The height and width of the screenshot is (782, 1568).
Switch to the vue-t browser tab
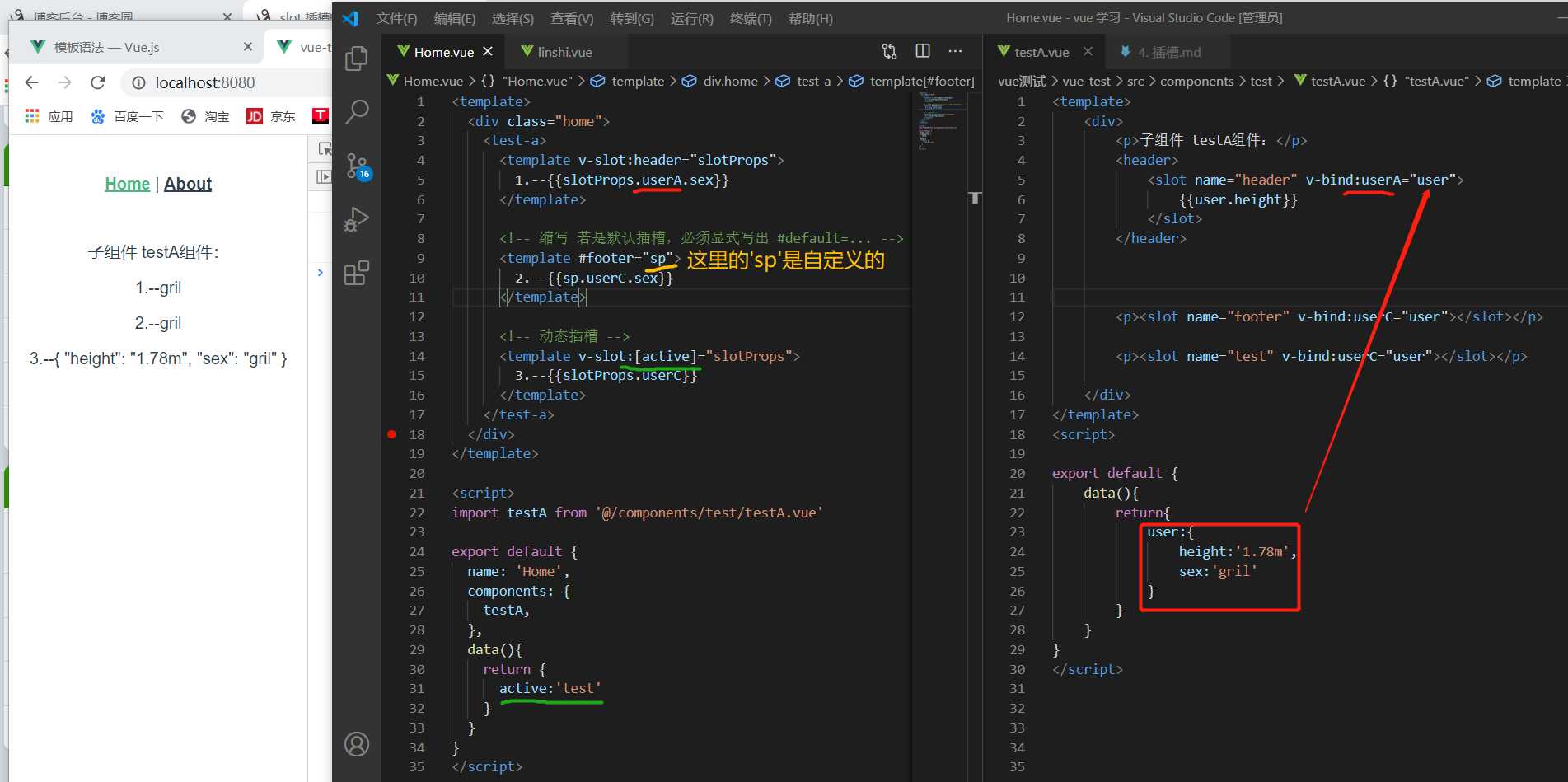point(302,47)
